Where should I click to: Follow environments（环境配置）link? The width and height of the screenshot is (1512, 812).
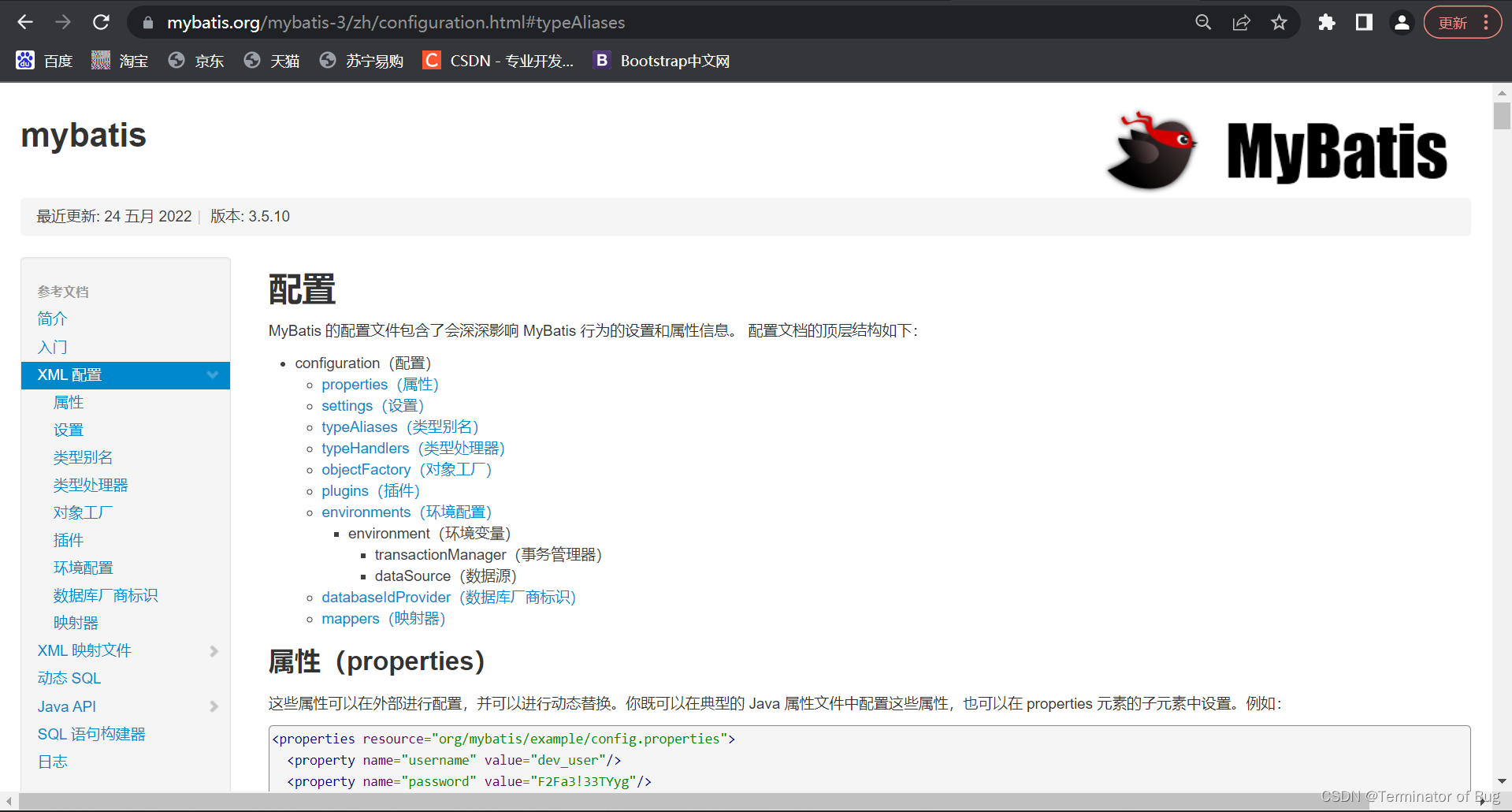[x=407, y=512]
